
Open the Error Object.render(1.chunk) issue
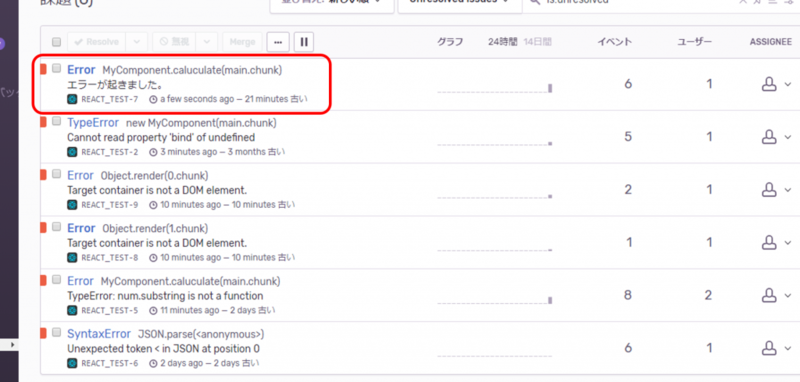pos(81,228)
